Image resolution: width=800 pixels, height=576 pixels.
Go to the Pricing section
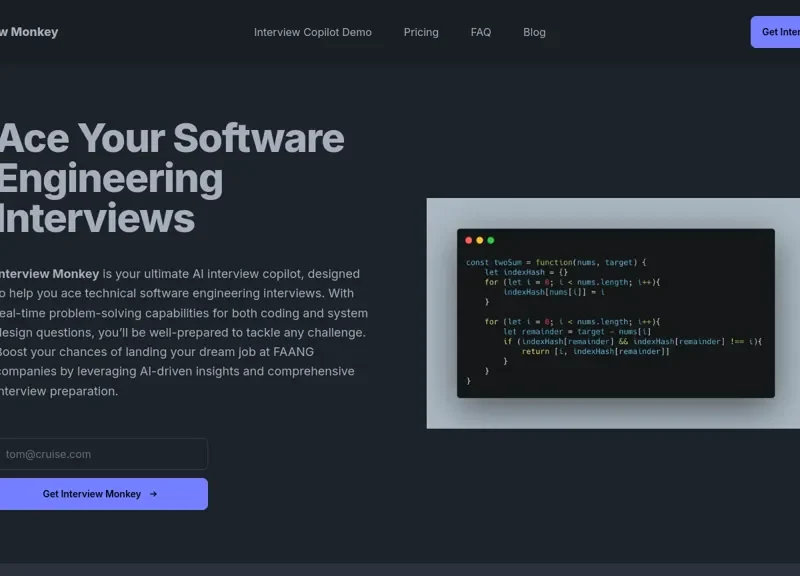[x=421, y=32]
